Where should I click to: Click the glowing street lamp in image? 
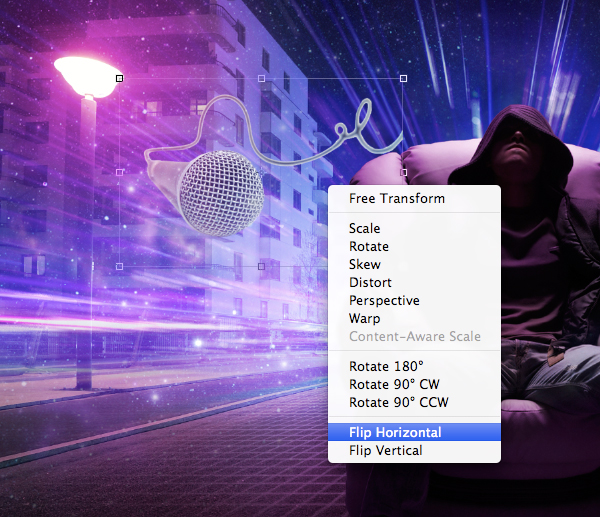click(x=87, y=74)
